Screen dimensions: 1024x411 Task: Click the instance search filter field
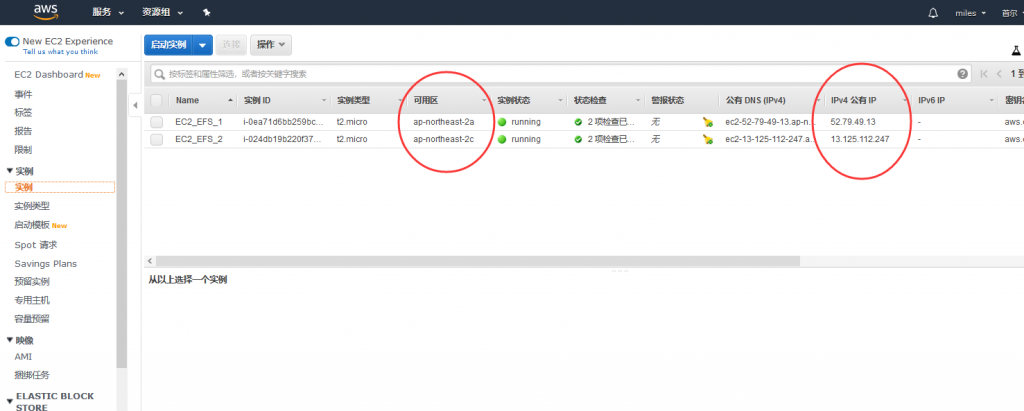tap(560, 74)
